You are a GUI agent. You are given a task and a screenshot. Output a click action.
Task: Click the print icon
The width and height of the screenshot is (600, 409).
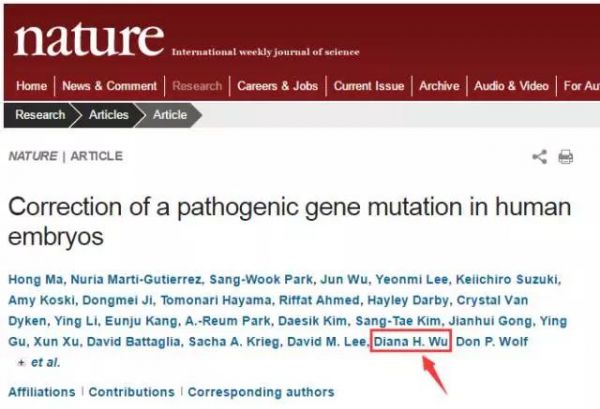click(x=566, y=157)
